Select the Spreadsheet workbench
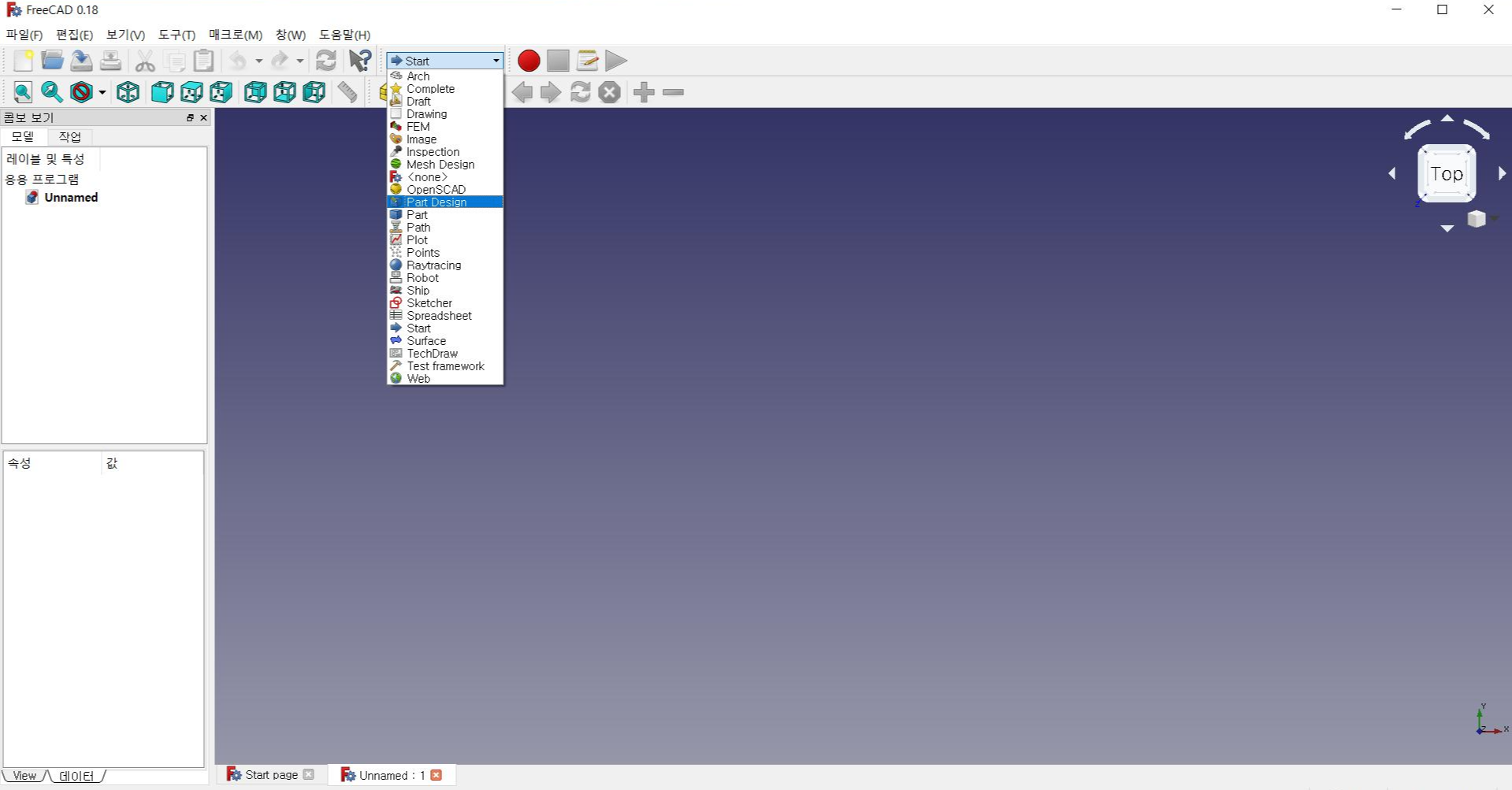Viewport: 1512px width, 790px height. 445,316
